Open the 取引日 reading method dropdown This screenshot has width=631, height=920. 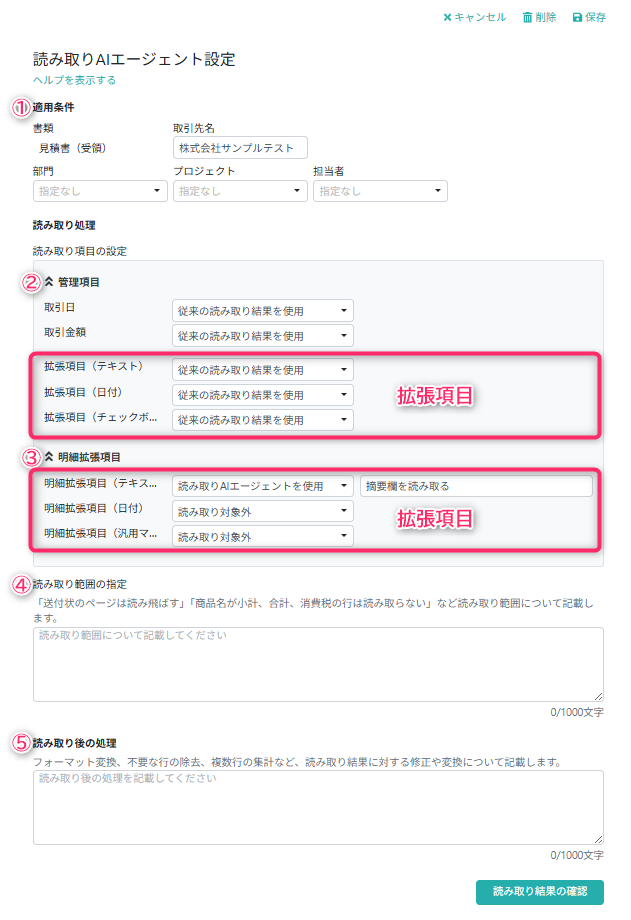click(262, 311)
